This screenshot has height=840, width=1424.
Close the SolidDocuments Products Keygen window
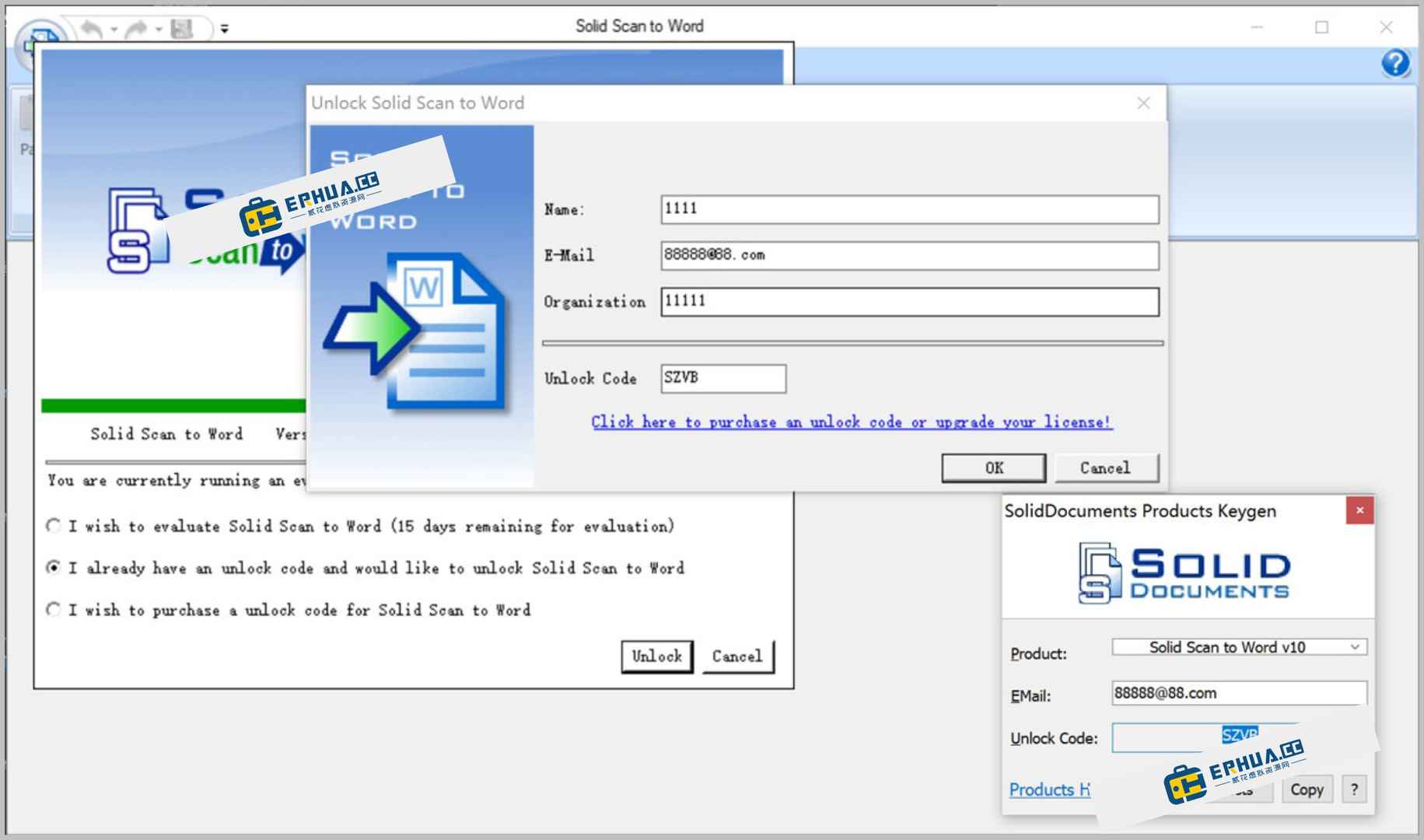pos(1359,510)
